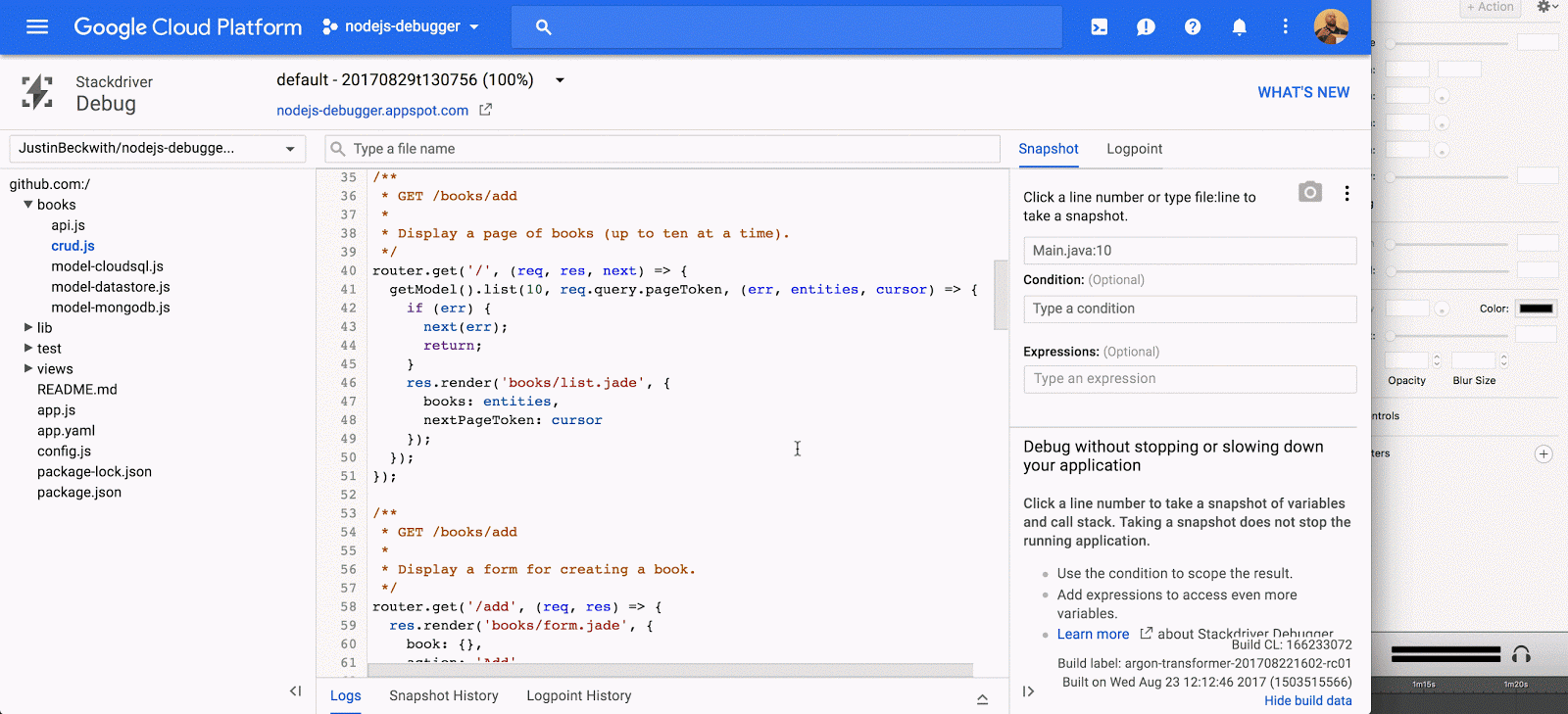The height and width of the screenshot is (714, 1568).
Task: Open model-cloudsql.js file
Action: [x=108, y=266]
